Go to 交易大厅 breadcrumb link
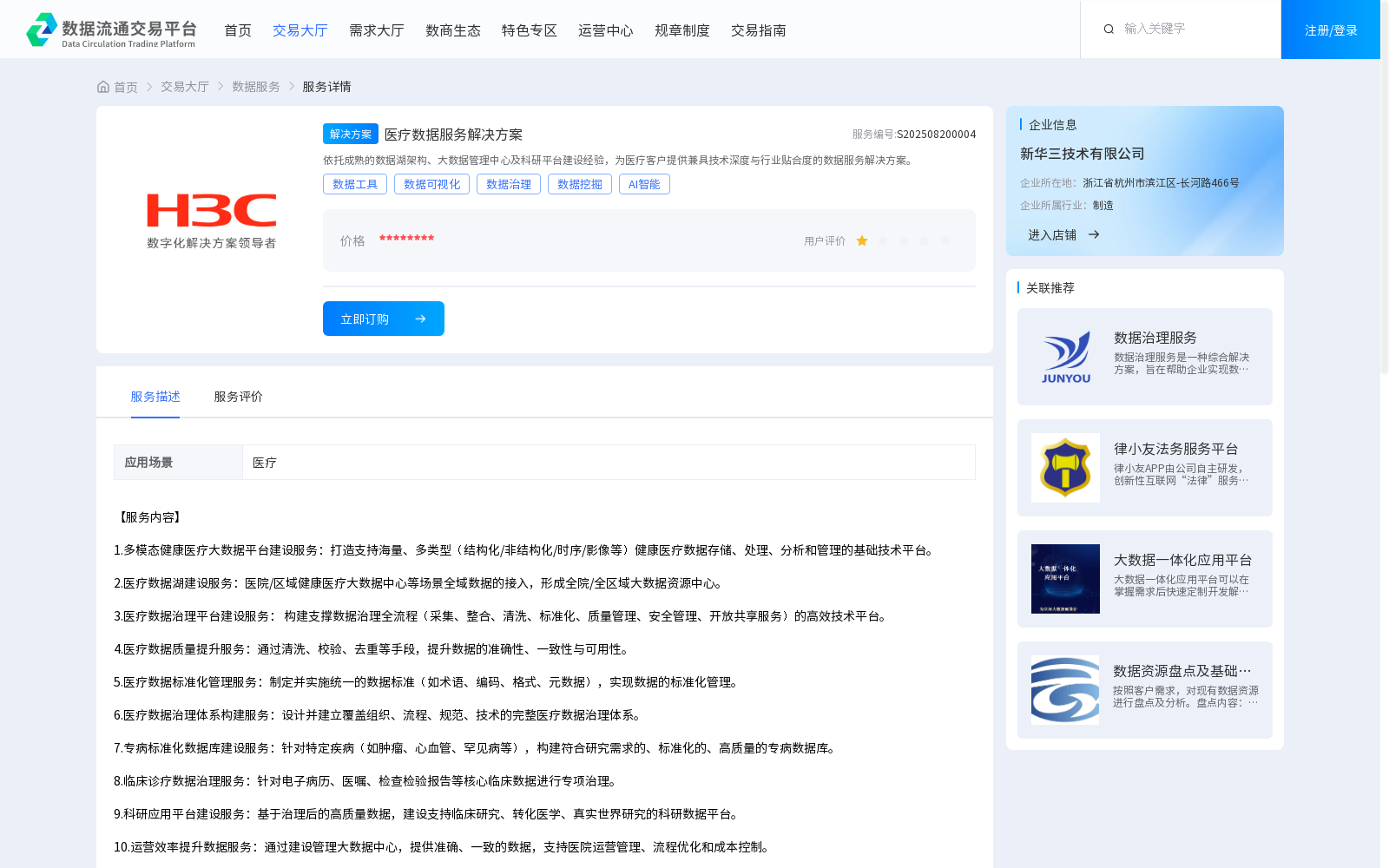1389x868 pixels. click(x=185, y=87)
